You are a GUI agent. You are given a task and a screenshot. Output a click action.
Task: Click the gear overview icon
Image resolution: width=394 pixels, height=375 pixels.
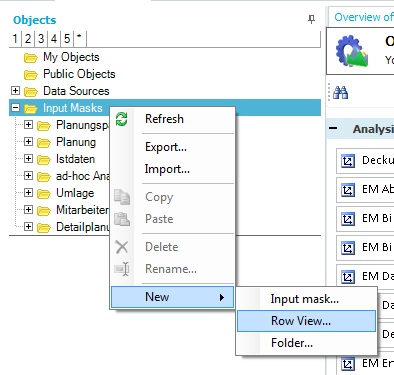click(352, 51)
